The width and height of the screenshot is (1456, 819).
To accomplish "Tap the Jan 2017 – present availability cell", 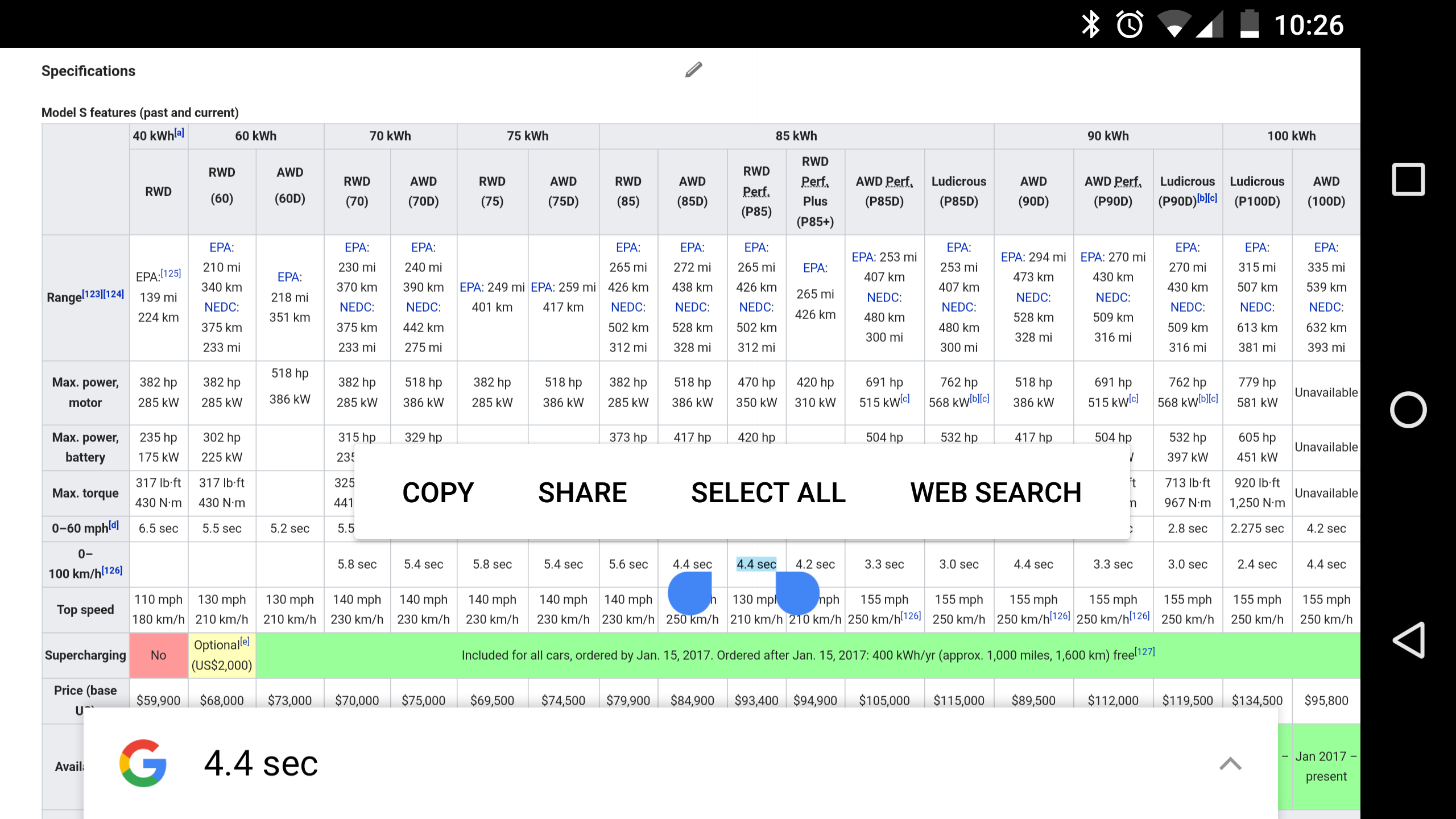I will tap(1326, 766).
